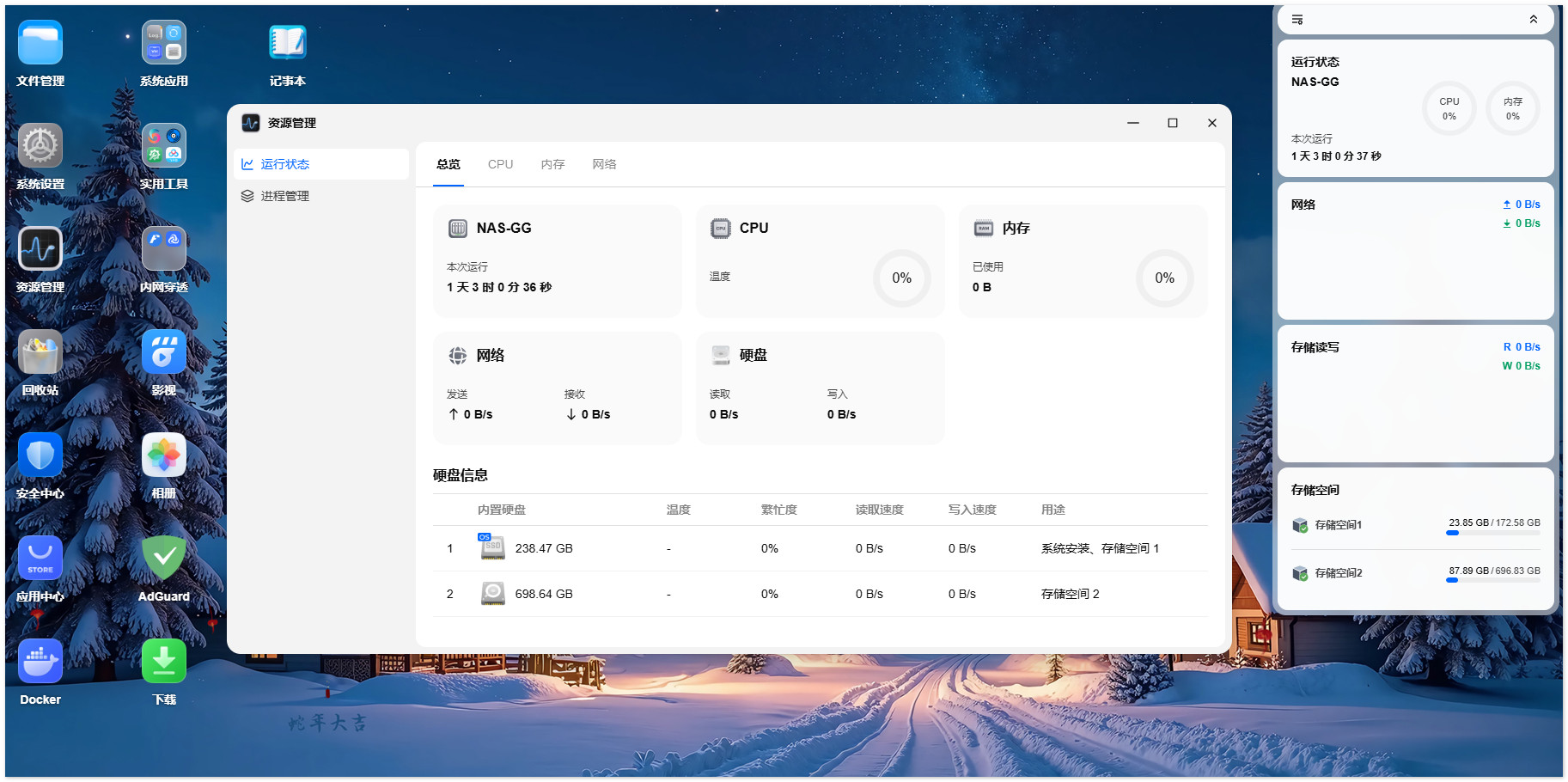Click the drive icon on 硬盘 card
This screenshot has height=782, width=1568.
click(x=721, y=356)
